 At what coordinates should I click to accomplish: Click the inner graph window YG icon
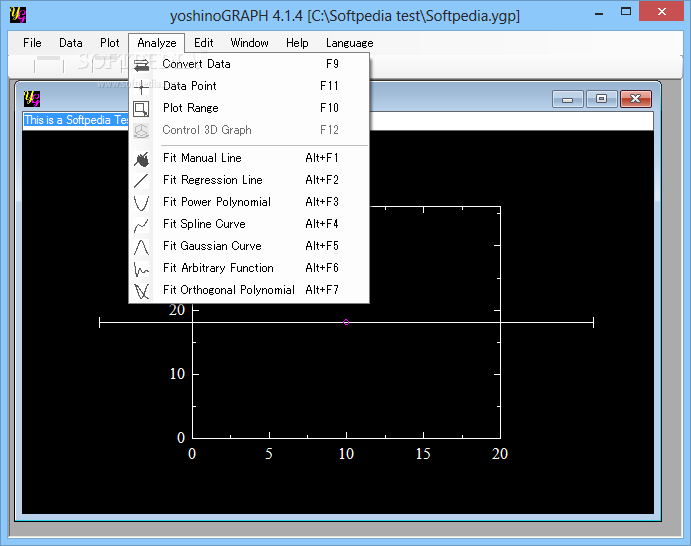coord(32,98)
